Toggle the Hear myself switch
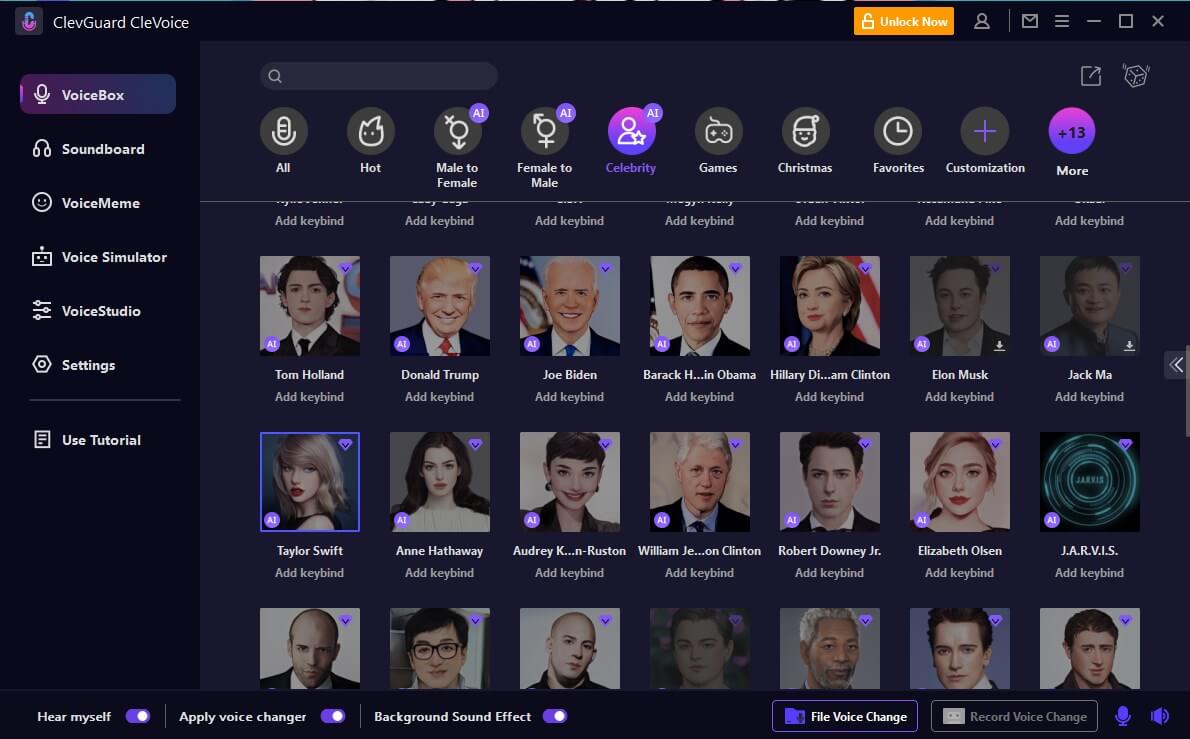This screenshot has width=1190, height=739. (138, 716)
